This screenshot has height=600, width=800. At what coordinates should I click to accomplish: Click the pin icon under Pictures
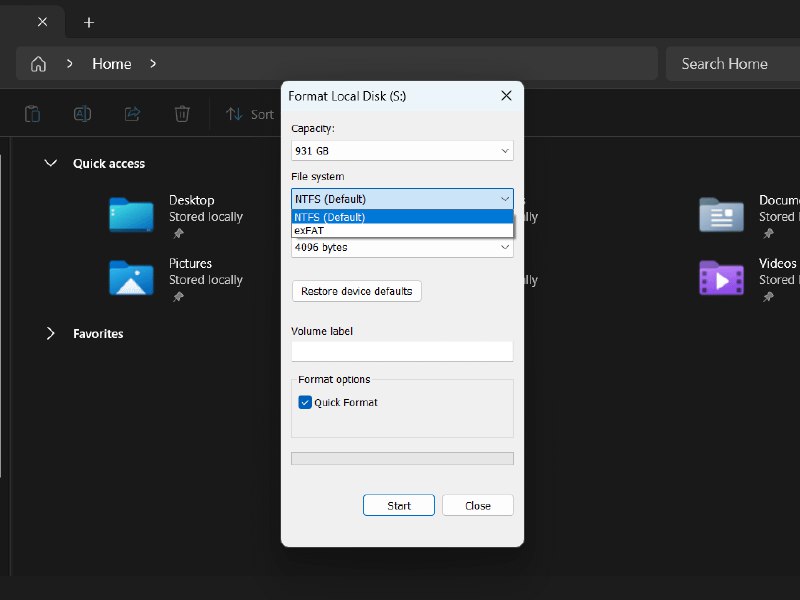(x=178, y=297)
